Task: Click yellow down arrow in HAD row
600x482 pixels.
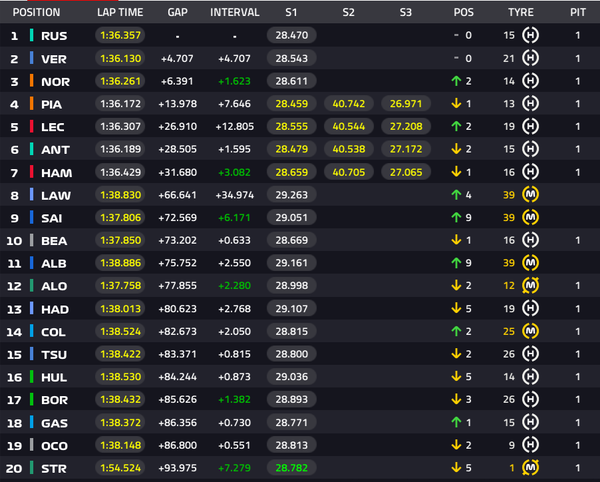Action: pyautogui.click(x=456, y=308)
